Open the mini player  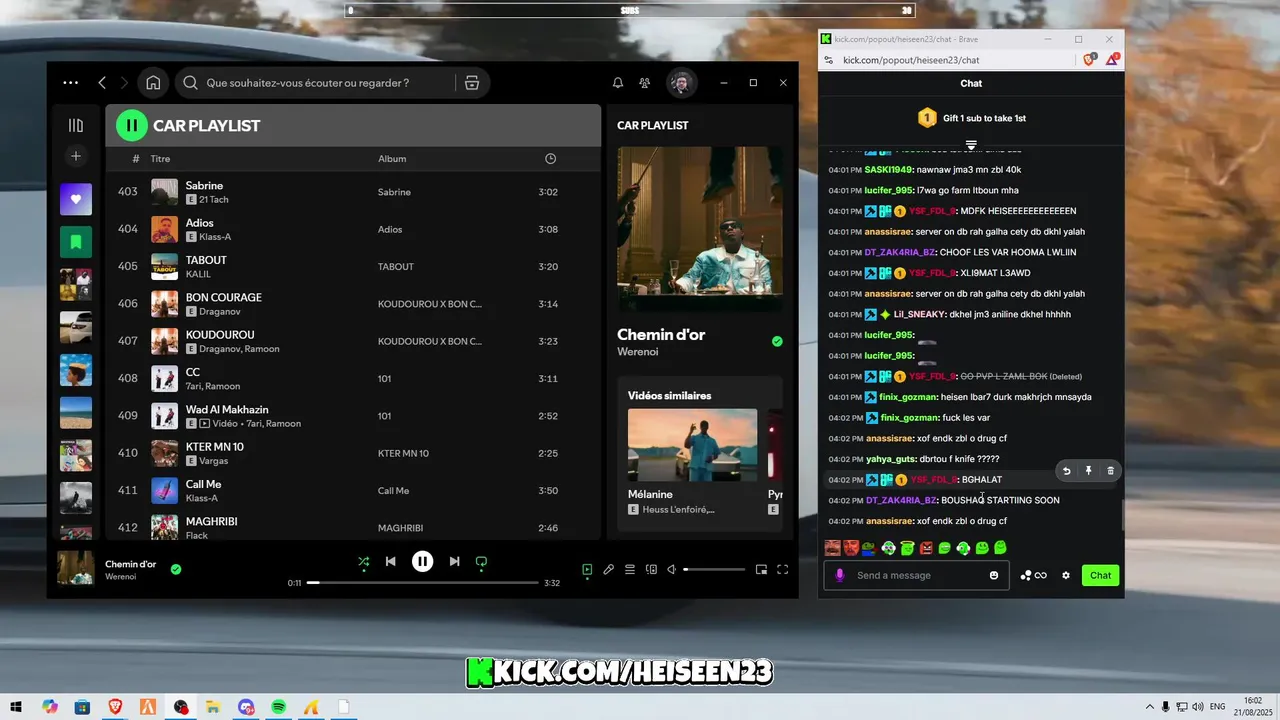point(761,570)
